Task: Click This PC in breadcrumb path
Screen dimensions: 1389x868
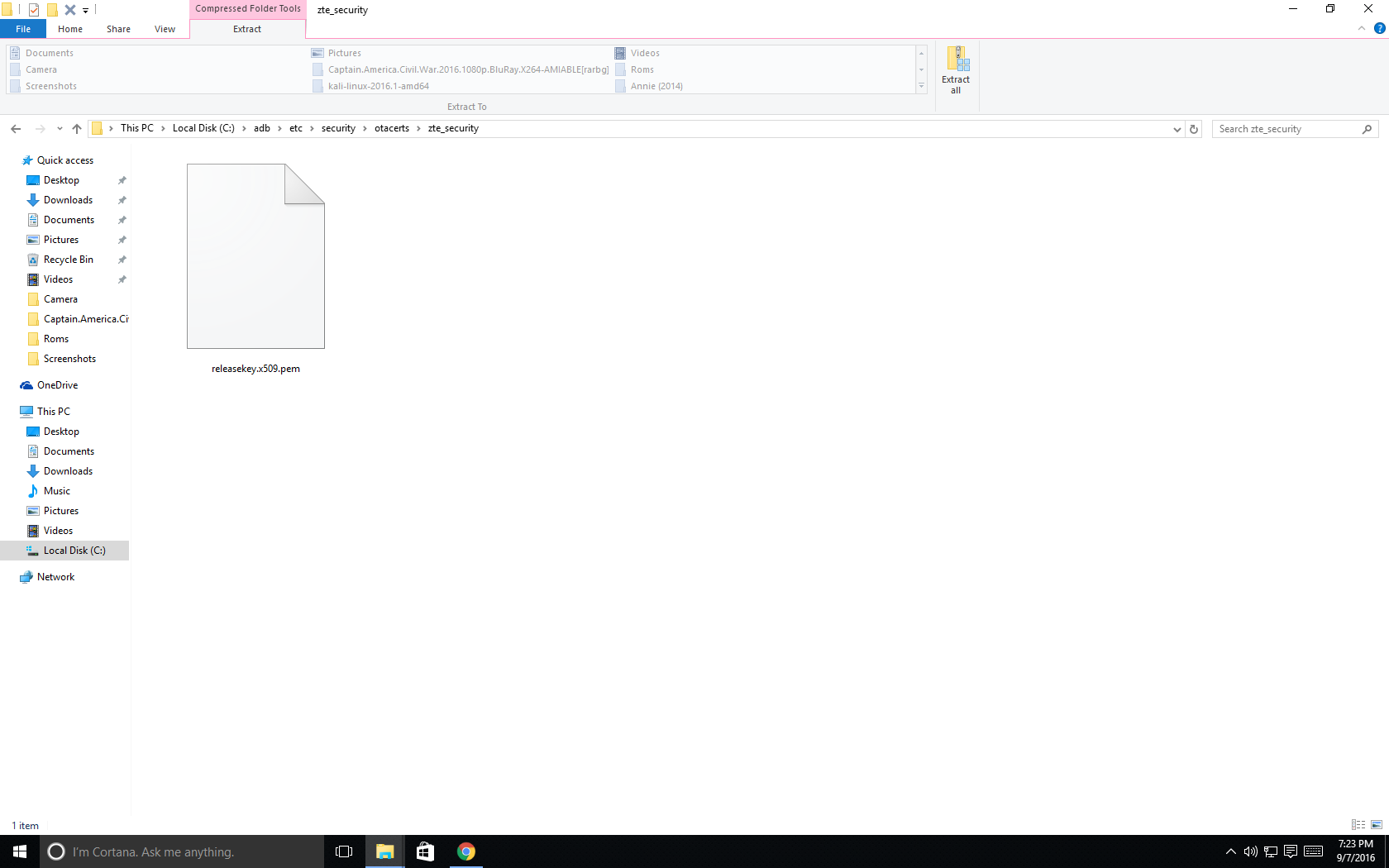Action: (x=137, y=128)
